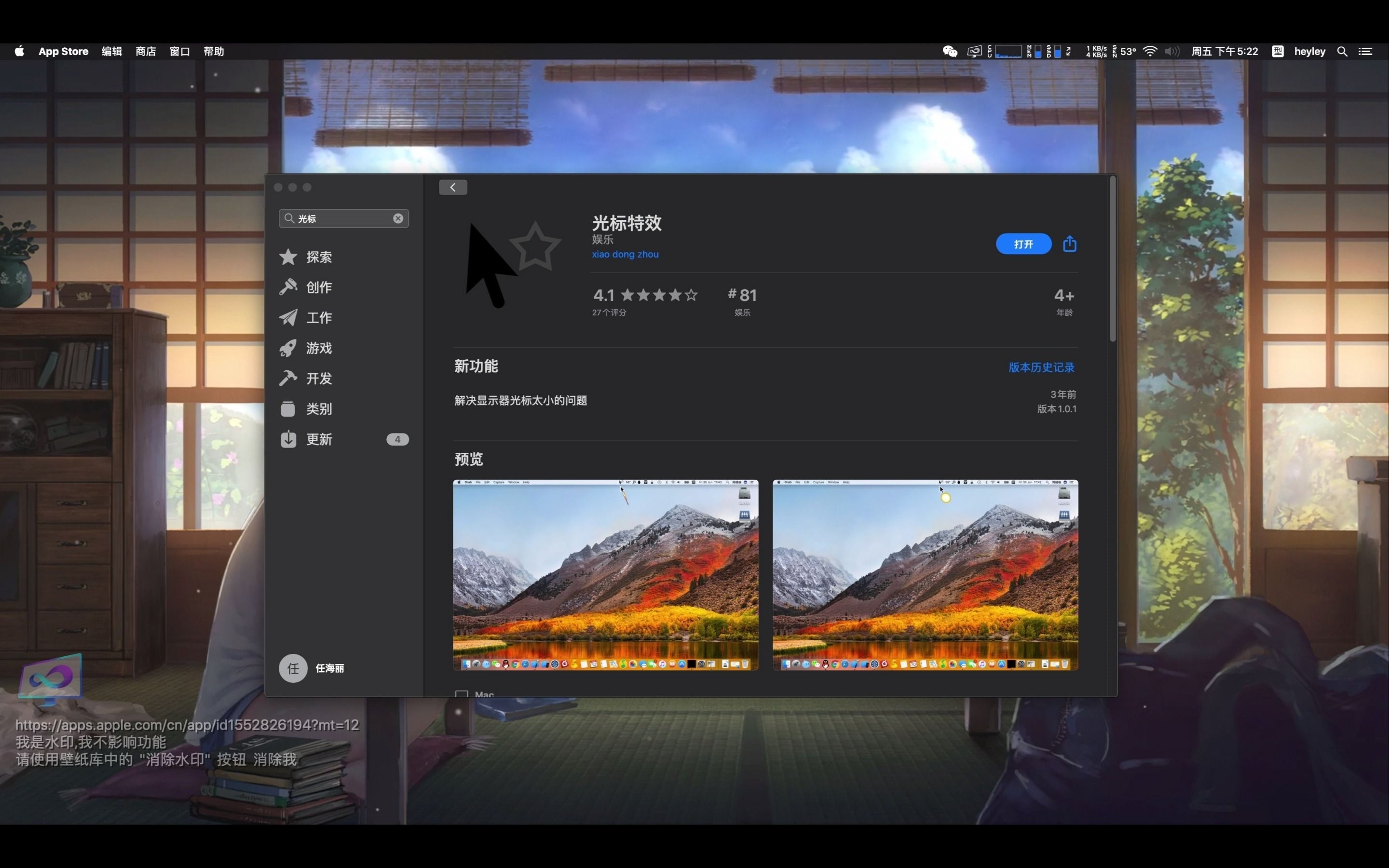
Task: Open the 探索 Discover section
Action: [x=318, y=257]
